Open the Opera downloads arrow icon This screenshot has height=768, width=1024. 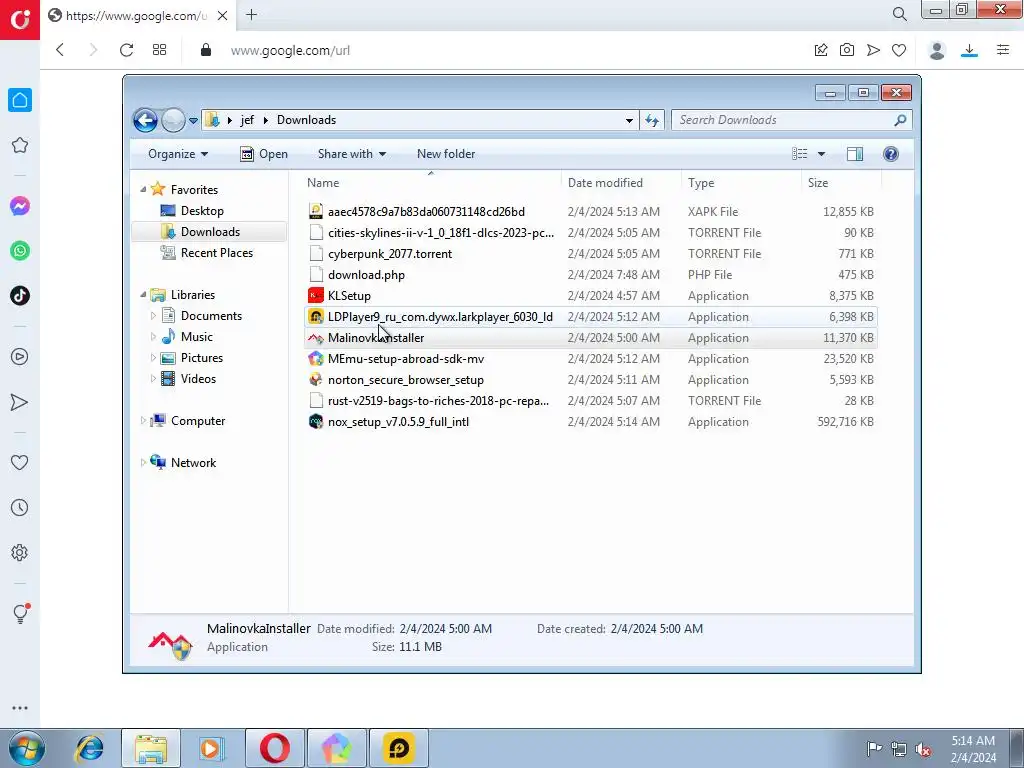pyautogui.click(x=969, y=50)
